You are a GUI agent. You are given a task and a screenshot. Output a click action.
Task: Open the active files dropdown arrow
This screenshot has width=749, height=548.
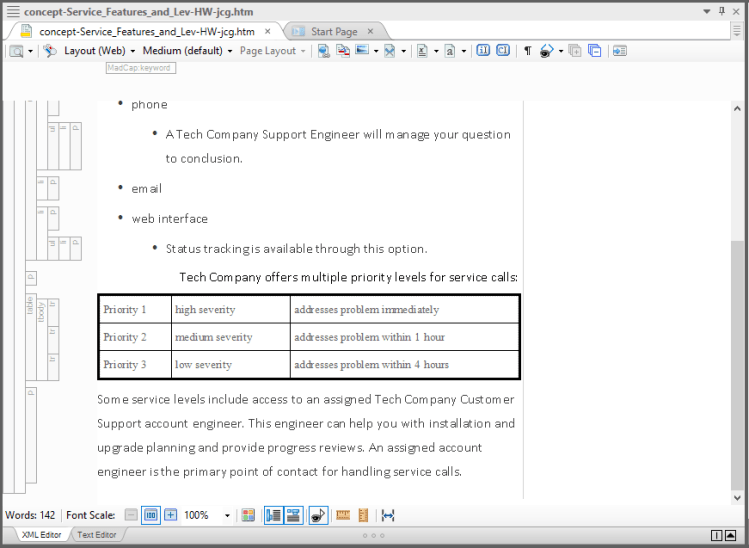pyautogui.click(x=707, y=11)
